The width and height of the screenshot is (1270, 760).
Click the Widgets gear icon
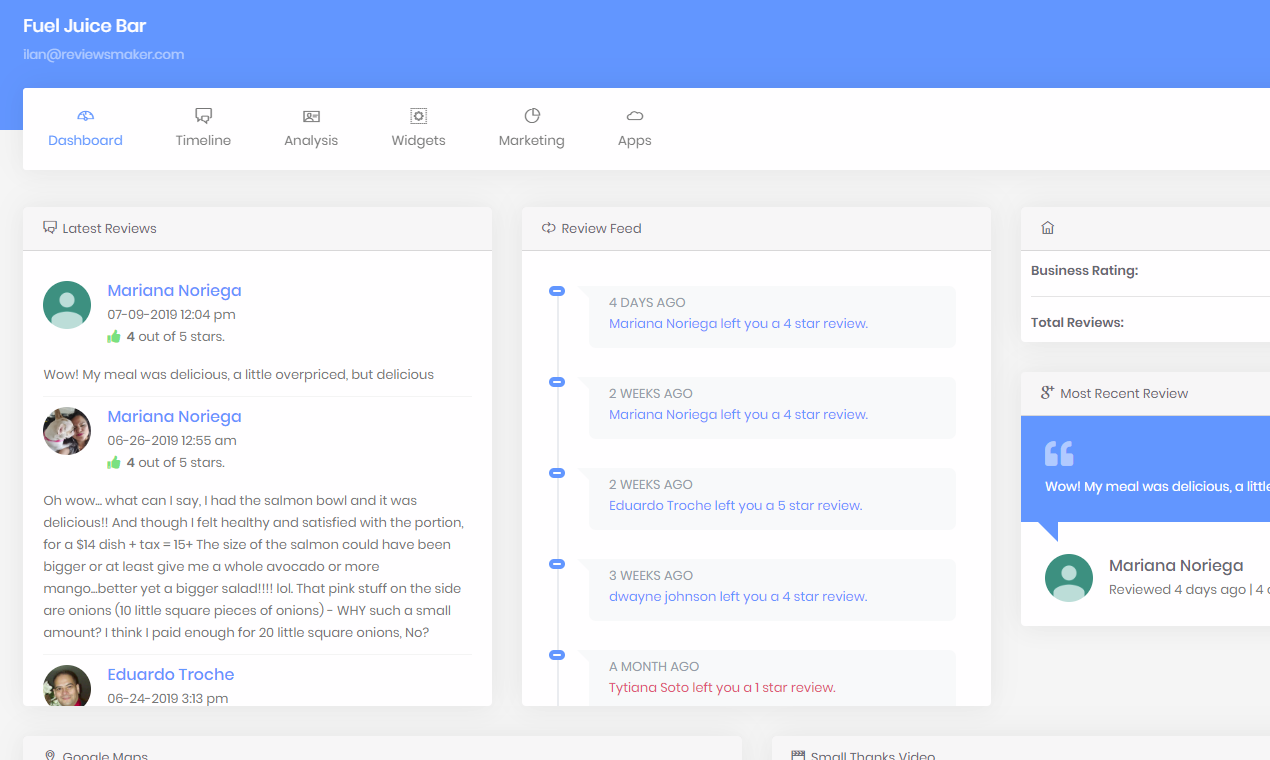click(418, 116)
